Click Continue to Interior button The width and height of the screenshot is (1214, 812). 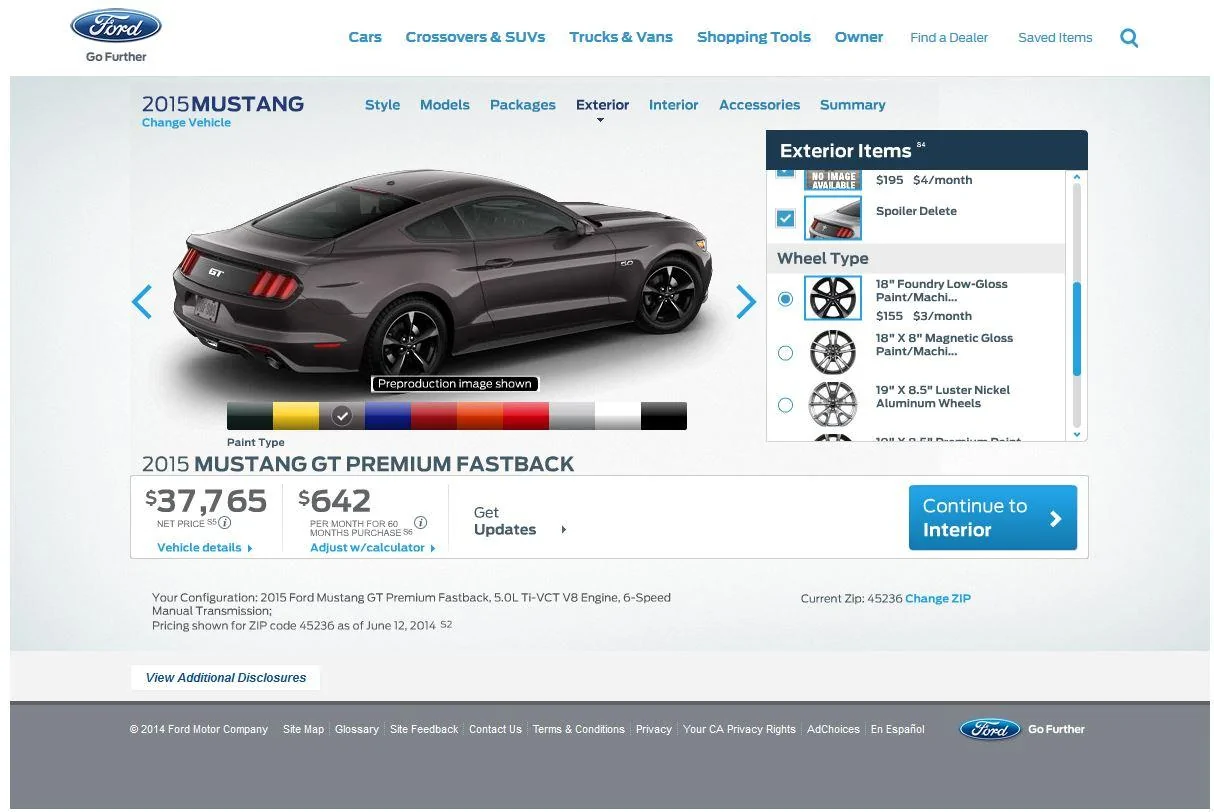click(992, 518)
